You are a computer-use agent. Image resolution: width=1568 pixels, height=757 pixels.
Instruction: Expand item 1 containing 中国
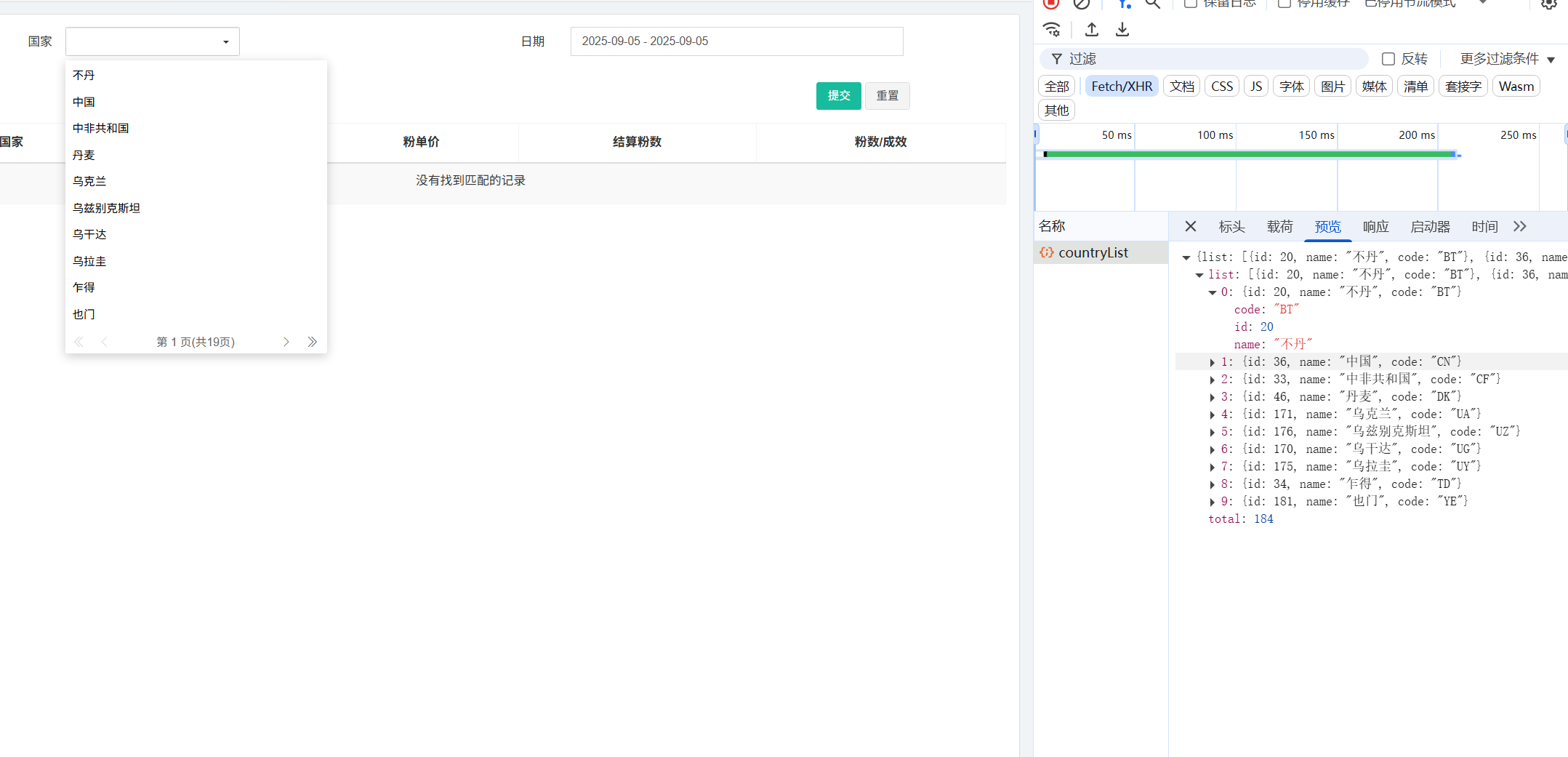pyautogui.click(x=1213, y=361)
